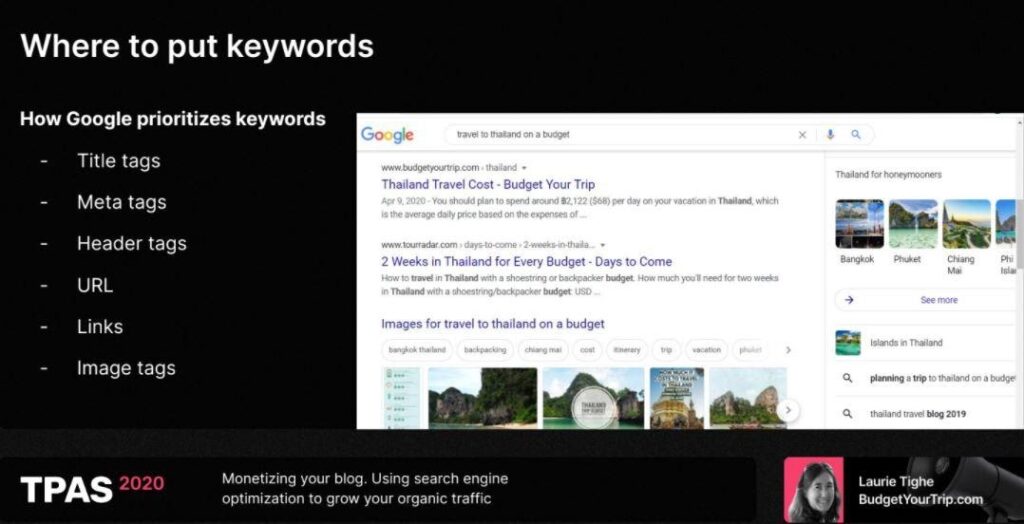Open 'Thailand Travel Cost - Budget Your Trip' result

pos(487,184)
